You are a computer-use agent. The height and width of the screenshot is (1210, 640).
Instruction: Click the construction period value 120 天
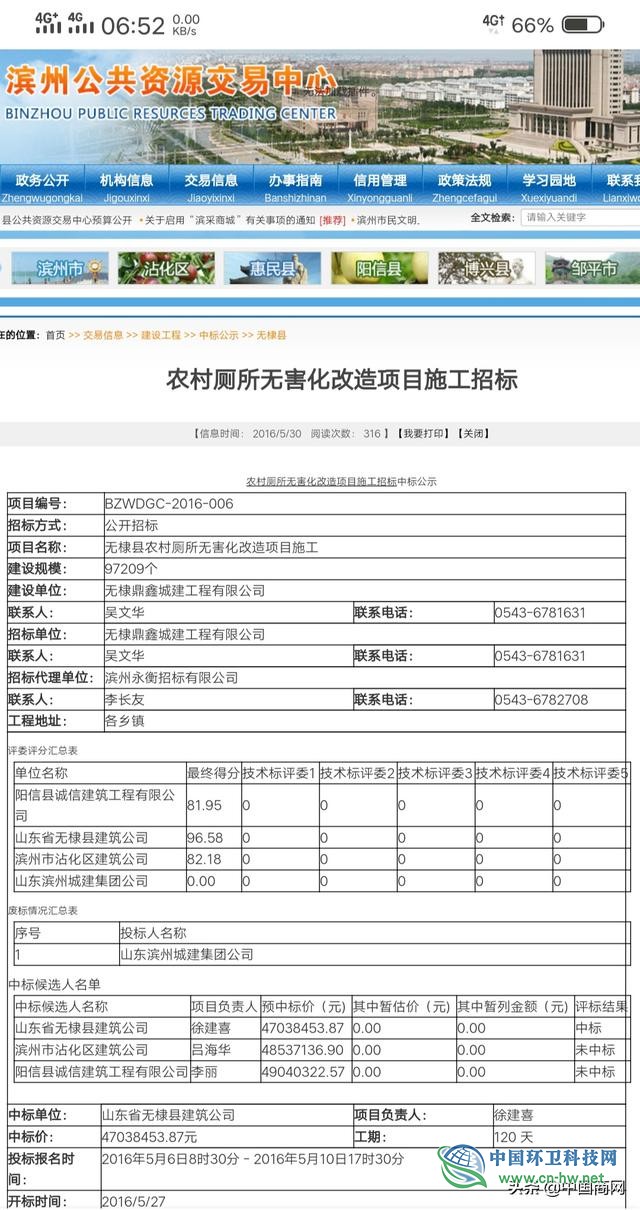pos(515,1137)
